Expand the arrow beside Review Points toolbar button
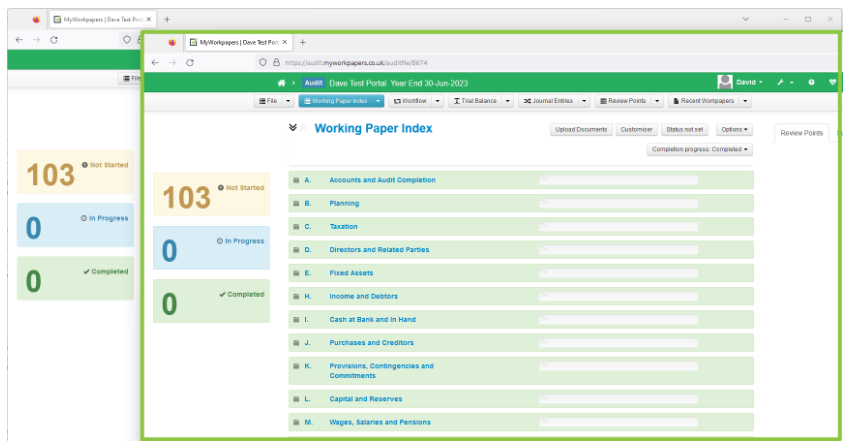 (x=657, y=101)
